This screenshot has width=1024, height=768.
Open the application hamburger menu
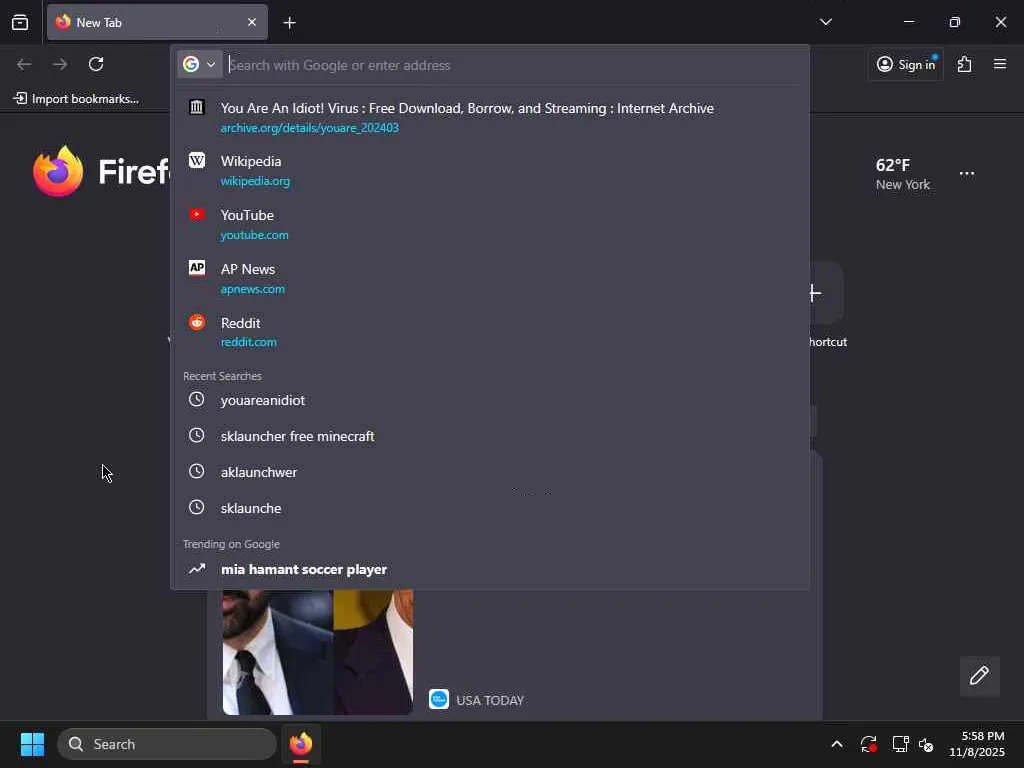coord(1000,64)
